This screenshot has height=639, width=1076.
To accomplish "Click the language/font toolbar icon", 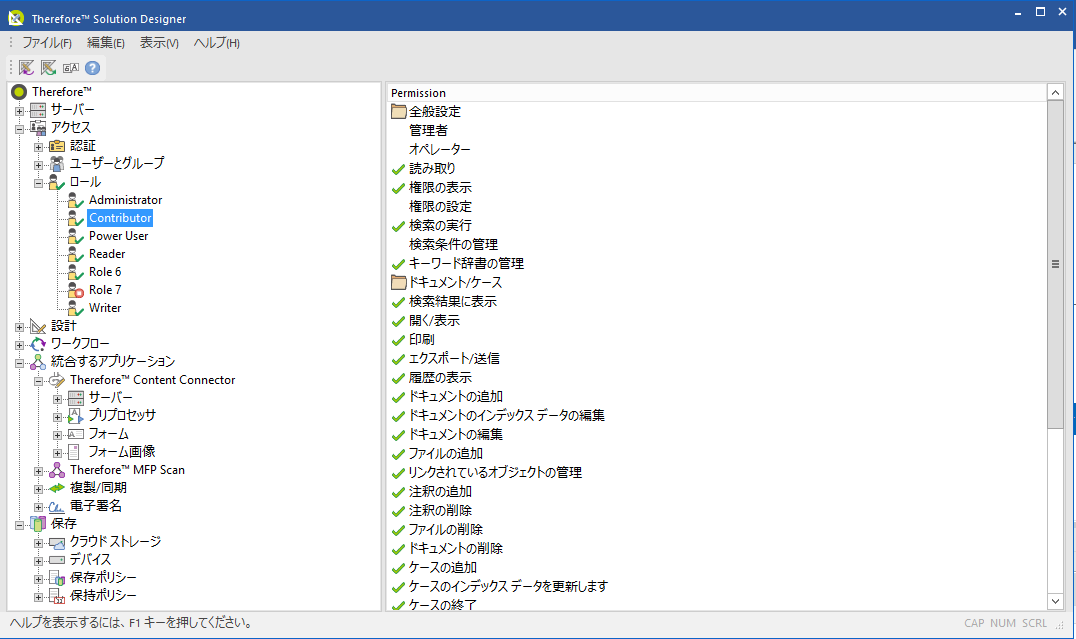I will coord(71,68).
